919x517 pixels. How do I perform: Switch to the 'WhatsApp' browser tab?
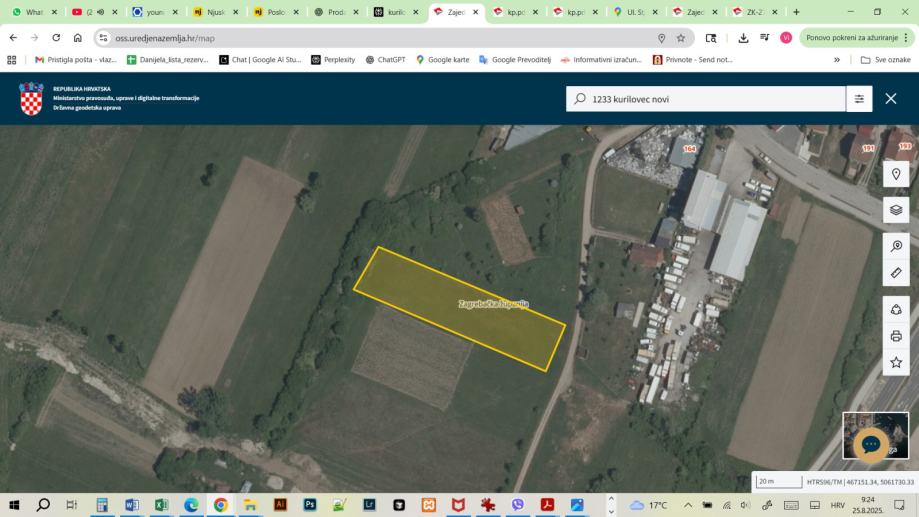coord(33,12)
